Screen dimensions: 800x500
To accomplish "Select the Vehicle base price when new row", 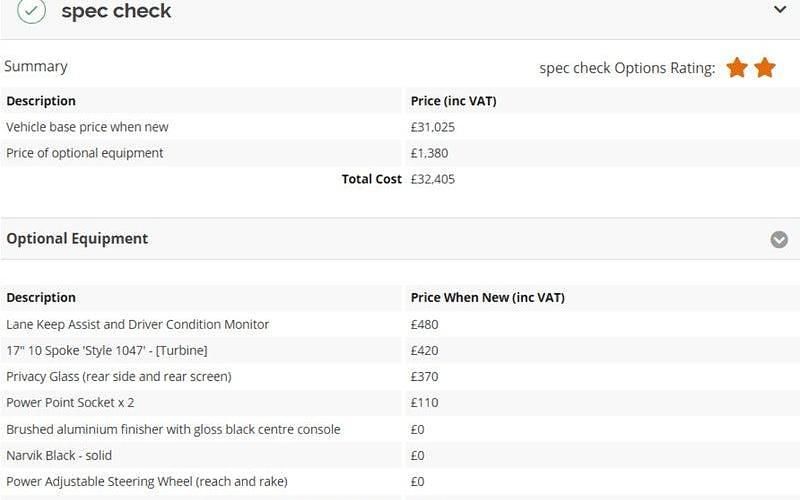I will coord(88,127).
